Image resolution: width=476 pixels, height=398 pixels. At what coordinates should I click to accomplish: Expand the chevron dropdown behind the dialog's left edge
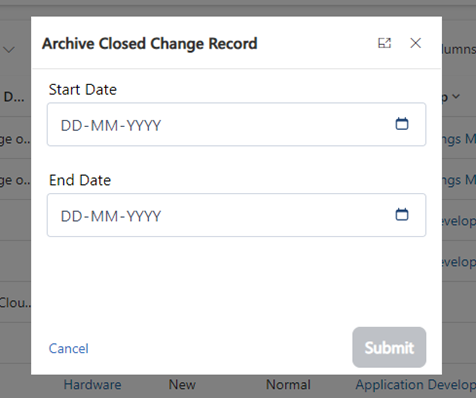[x=9, y=50]
